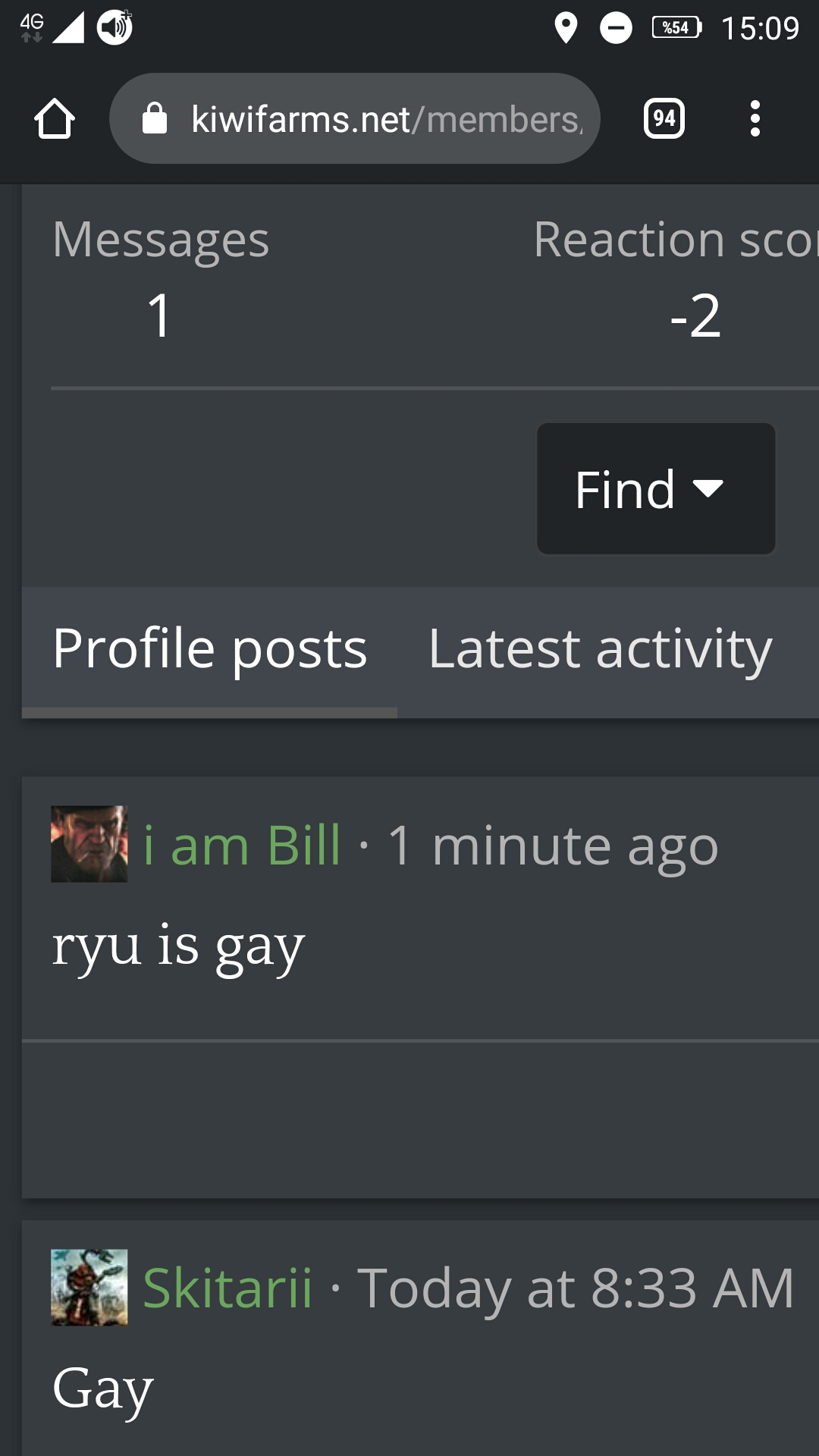Open the tab switcher showing 94 tabs
The image size is (819, 1456).
tap(664, 118)
